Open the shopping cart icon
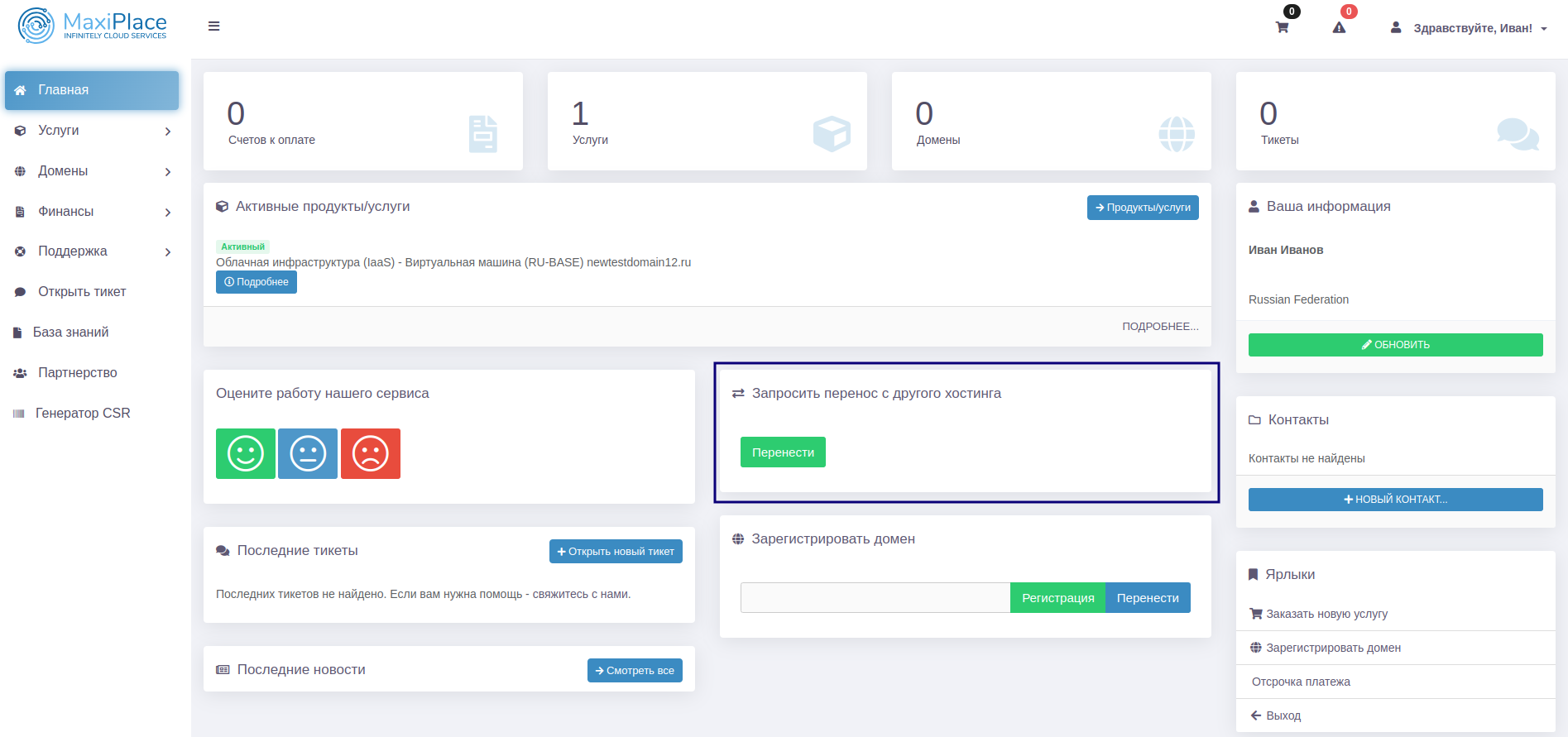The height and width of the screenshot is (737, 1568). click(x=1282, y=27)
